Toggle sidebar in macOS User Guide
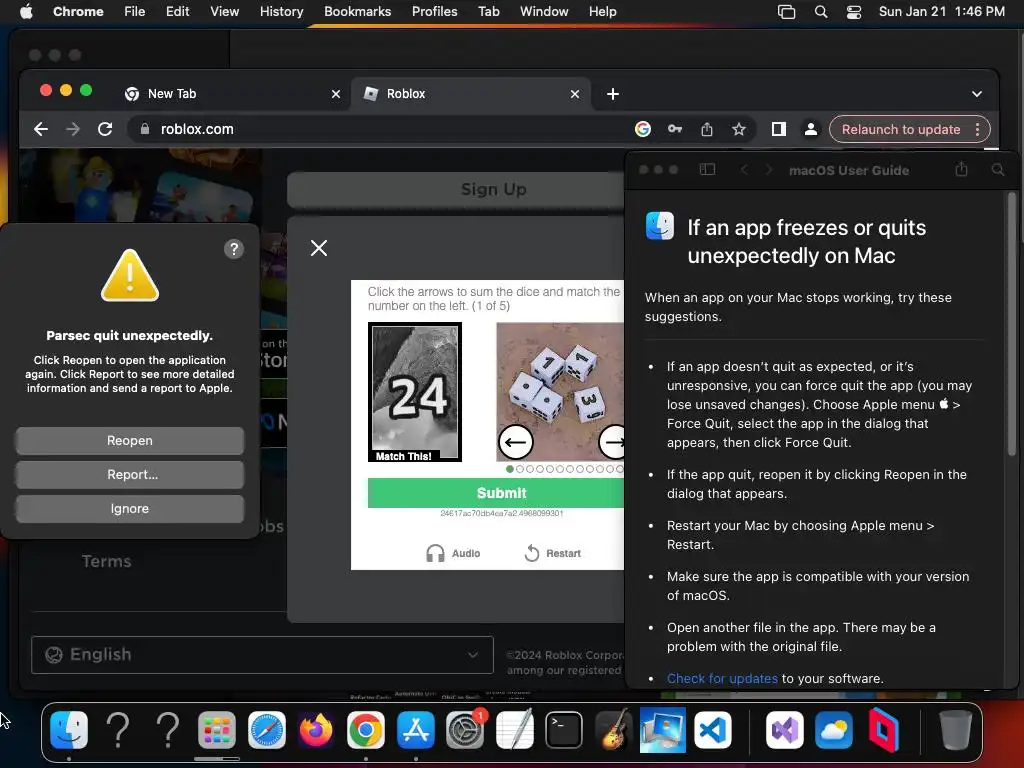 click(x=707, y=170)
